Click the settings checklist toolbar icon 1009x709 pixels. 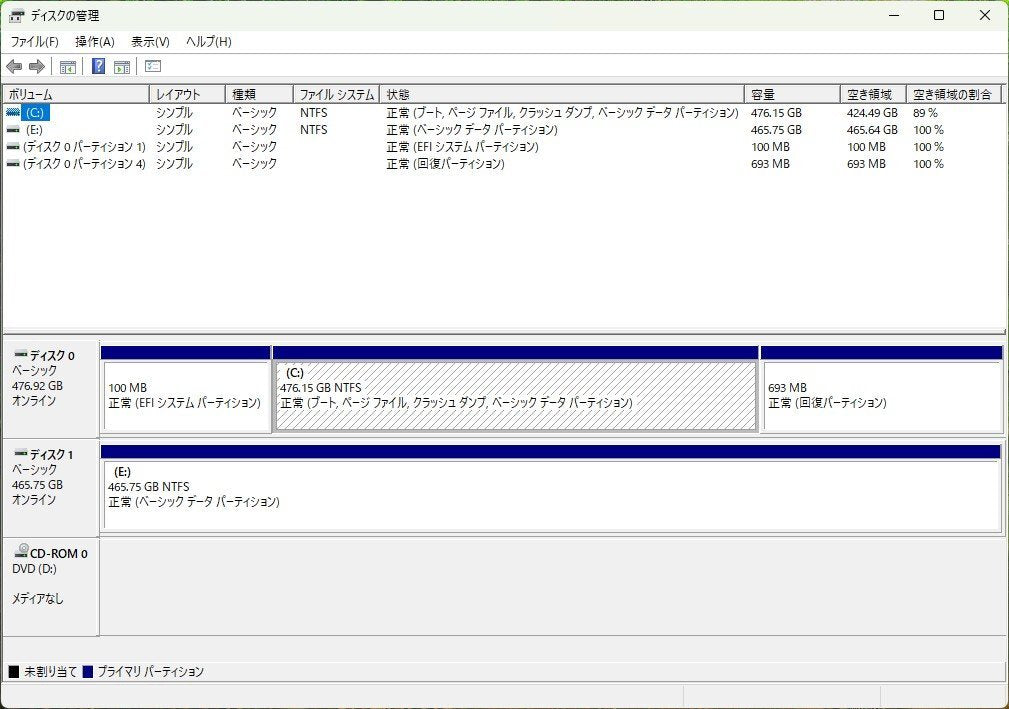[153, 66]
